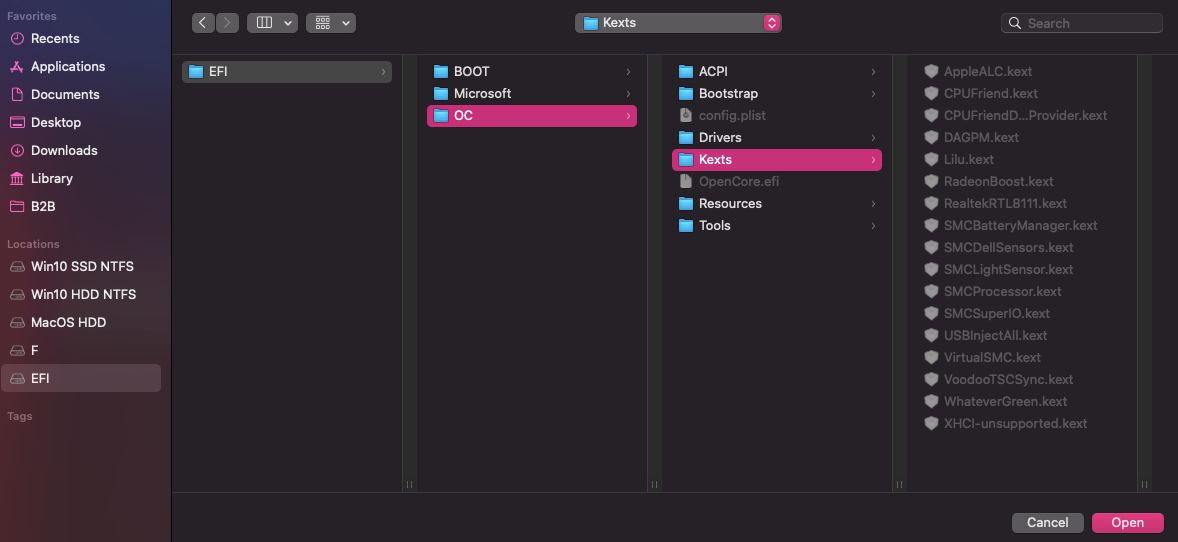Screen dimensions: 1178x542
Task: Click the grid grouping icon in toolbar
Action: 322,23
